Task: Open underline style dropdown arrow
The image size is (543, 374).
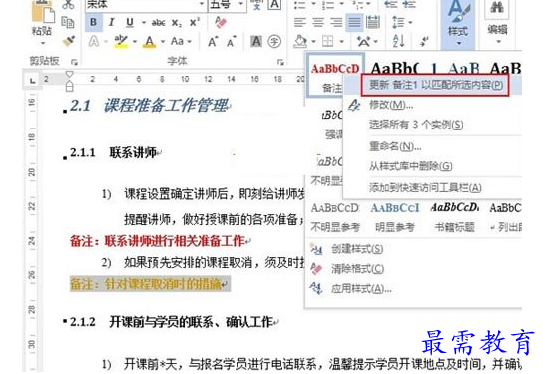Action: pyautogui.click(x=143, y=23)
